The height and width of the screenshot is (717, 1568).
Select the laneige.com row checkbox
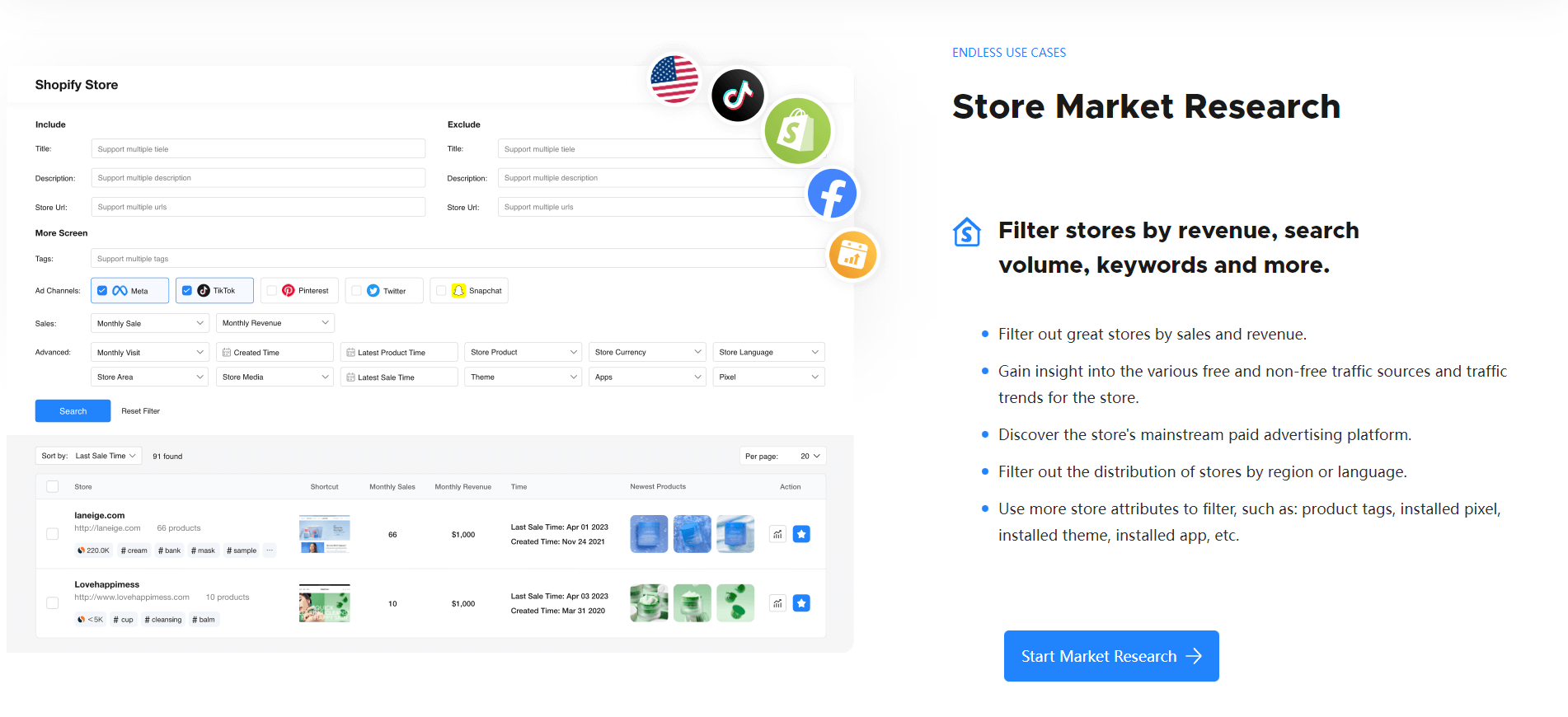click(53, 534)
